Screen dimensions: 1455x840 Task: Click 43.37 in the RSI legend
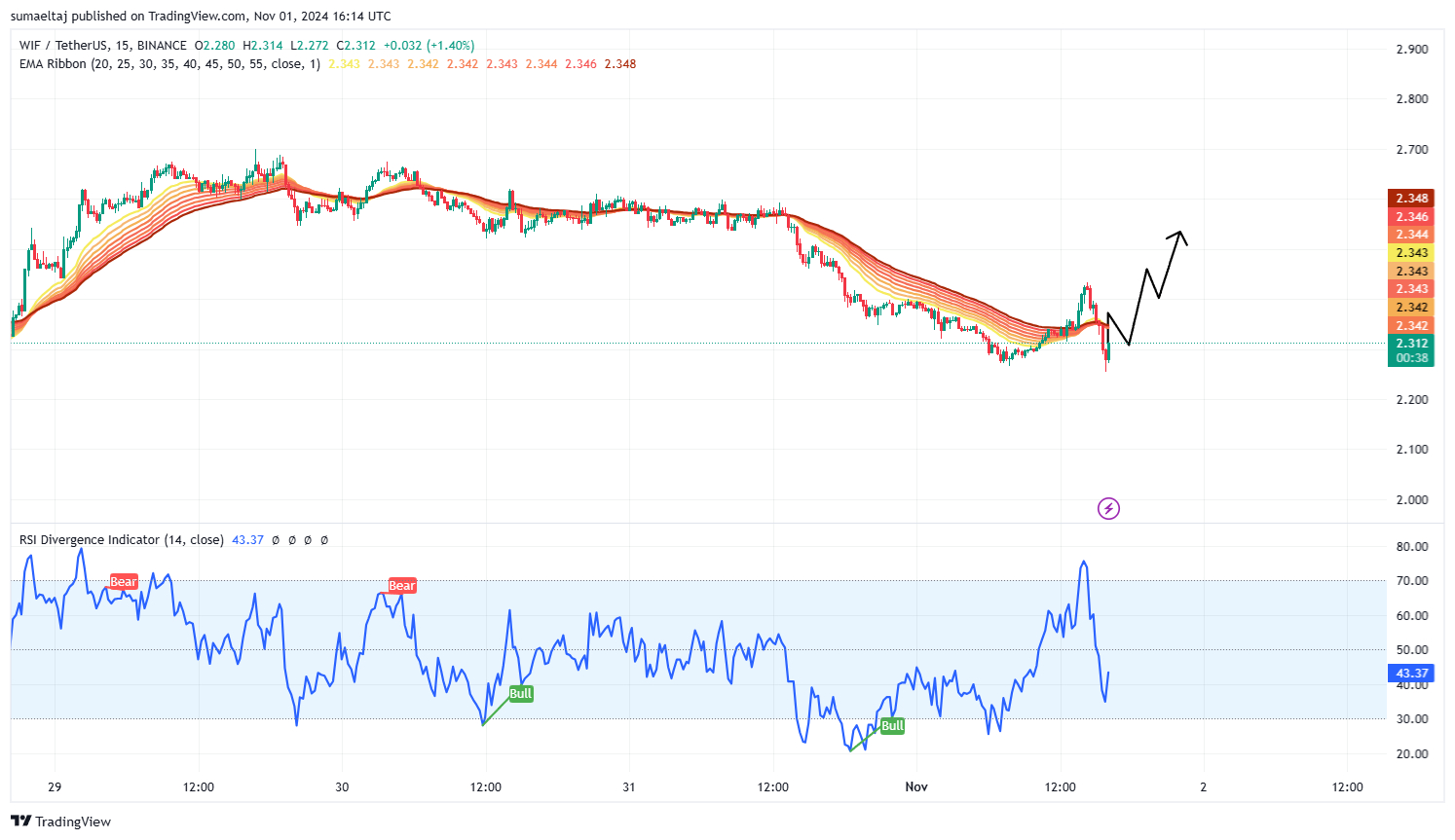(x=247, y=540)
